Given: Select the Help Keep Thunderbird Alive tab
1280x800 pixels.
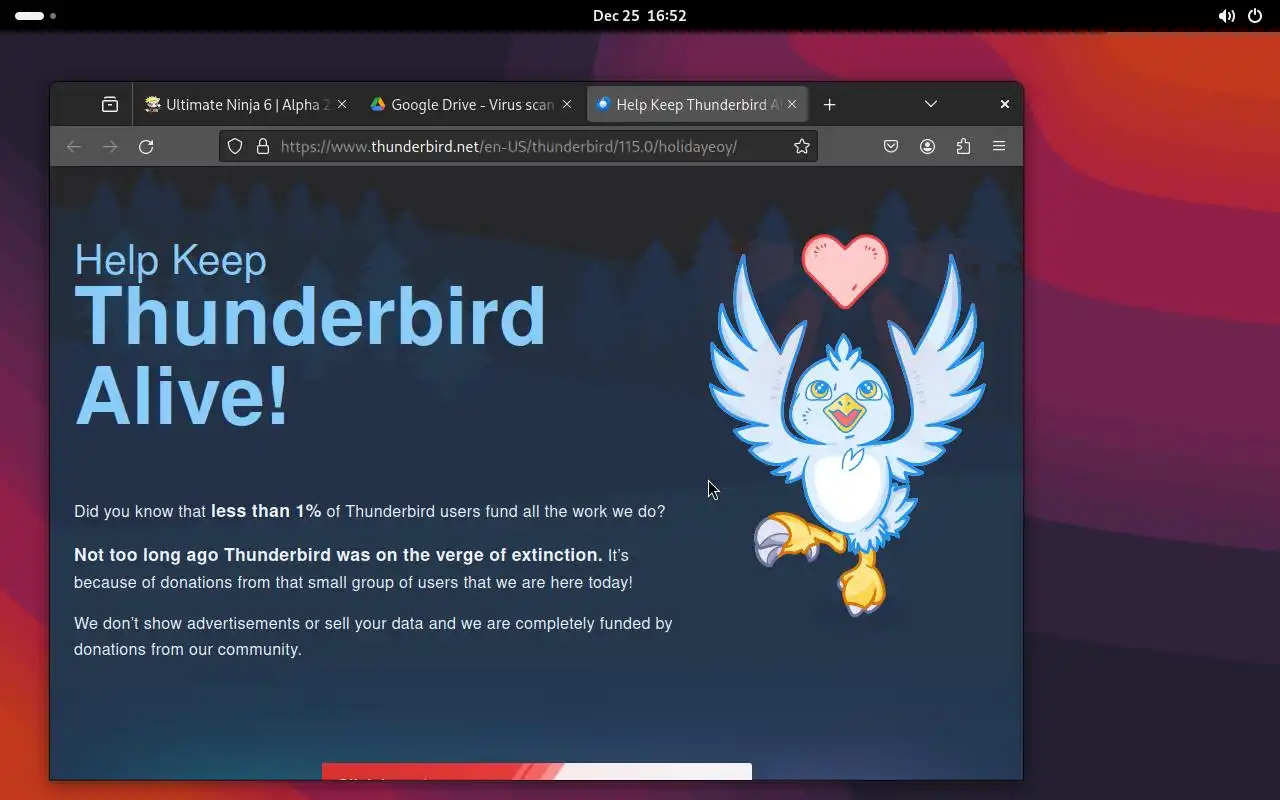Looking at the screenshot, I should 697,104.
